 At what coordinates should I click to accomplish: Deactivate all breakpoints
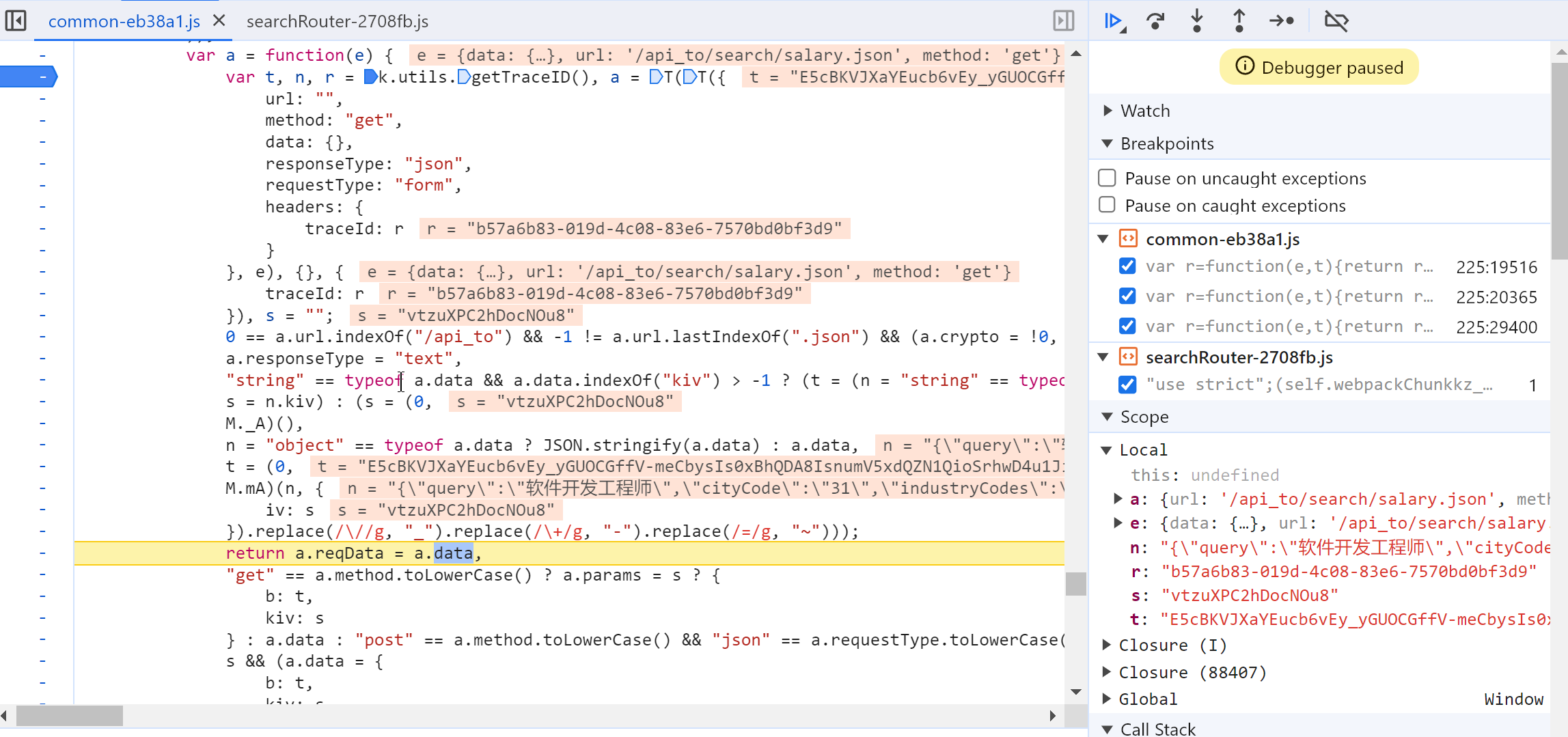click(1336, 20)
